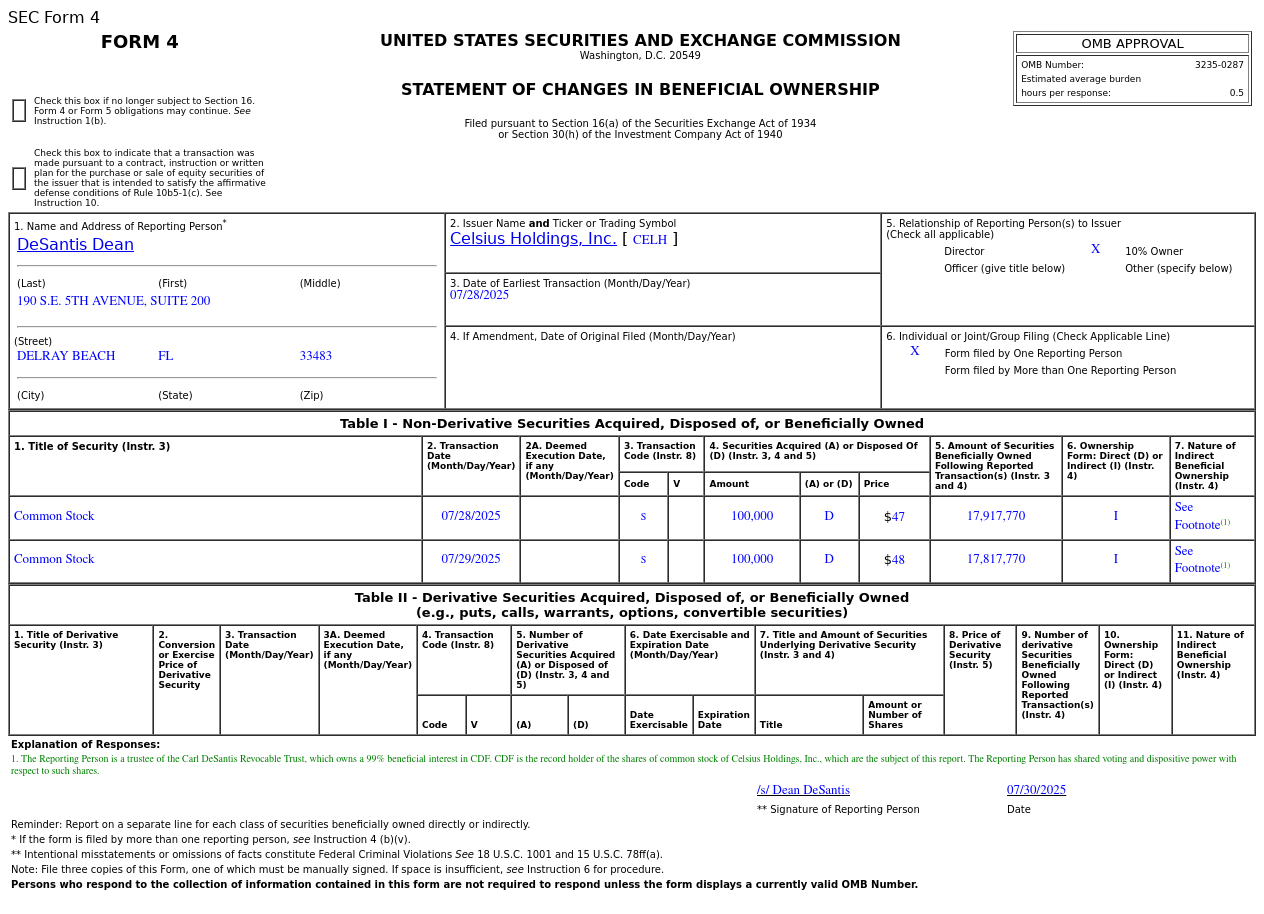Click the state value FL

(165, 356)
